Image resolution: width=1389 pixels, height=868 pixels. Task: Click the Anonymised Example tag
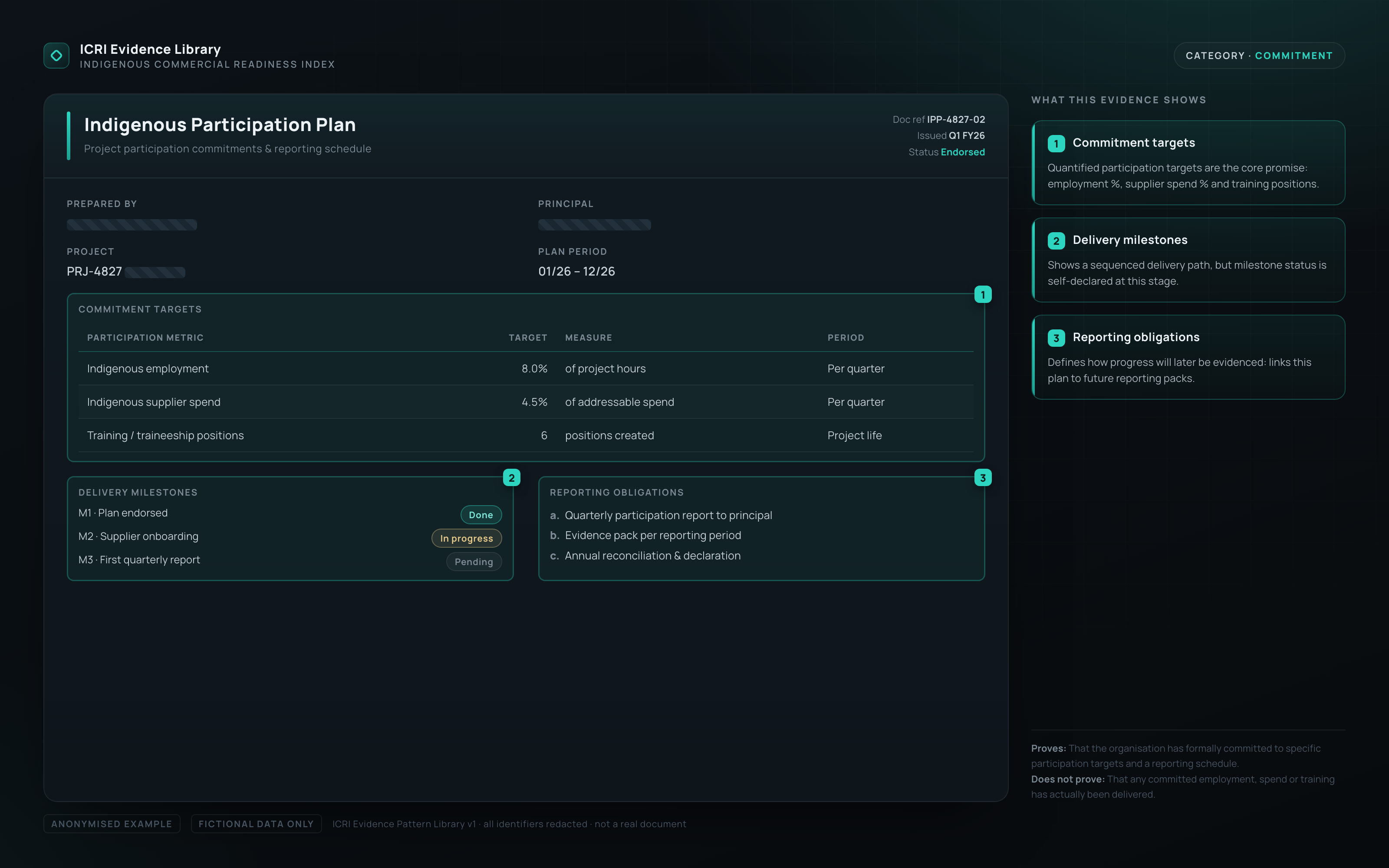[x=112, y=824]
